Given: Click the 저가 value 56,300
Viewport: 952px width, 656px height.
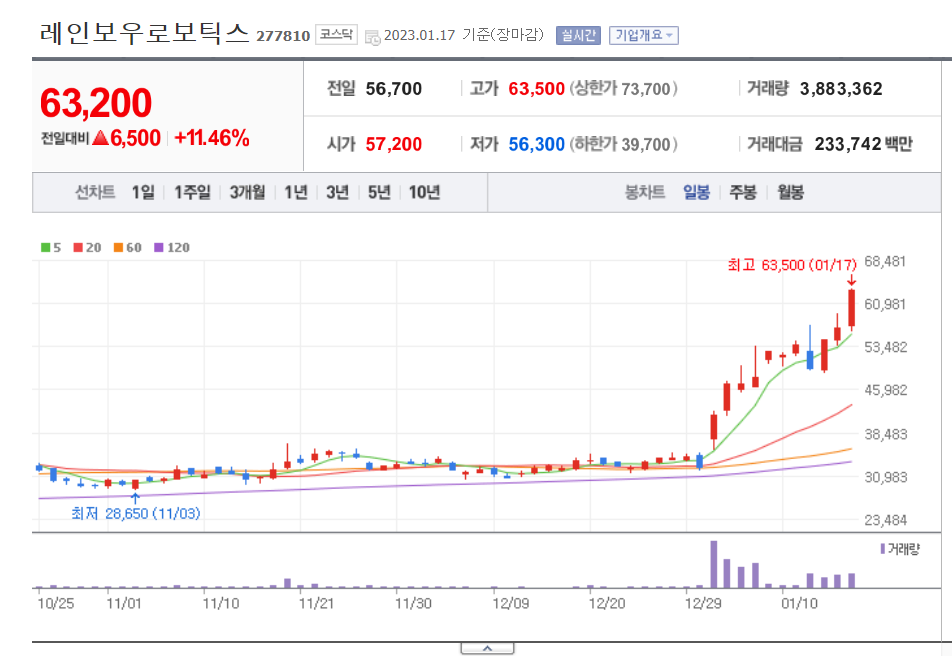Looking at the screenshot, I should pos(537,144).
